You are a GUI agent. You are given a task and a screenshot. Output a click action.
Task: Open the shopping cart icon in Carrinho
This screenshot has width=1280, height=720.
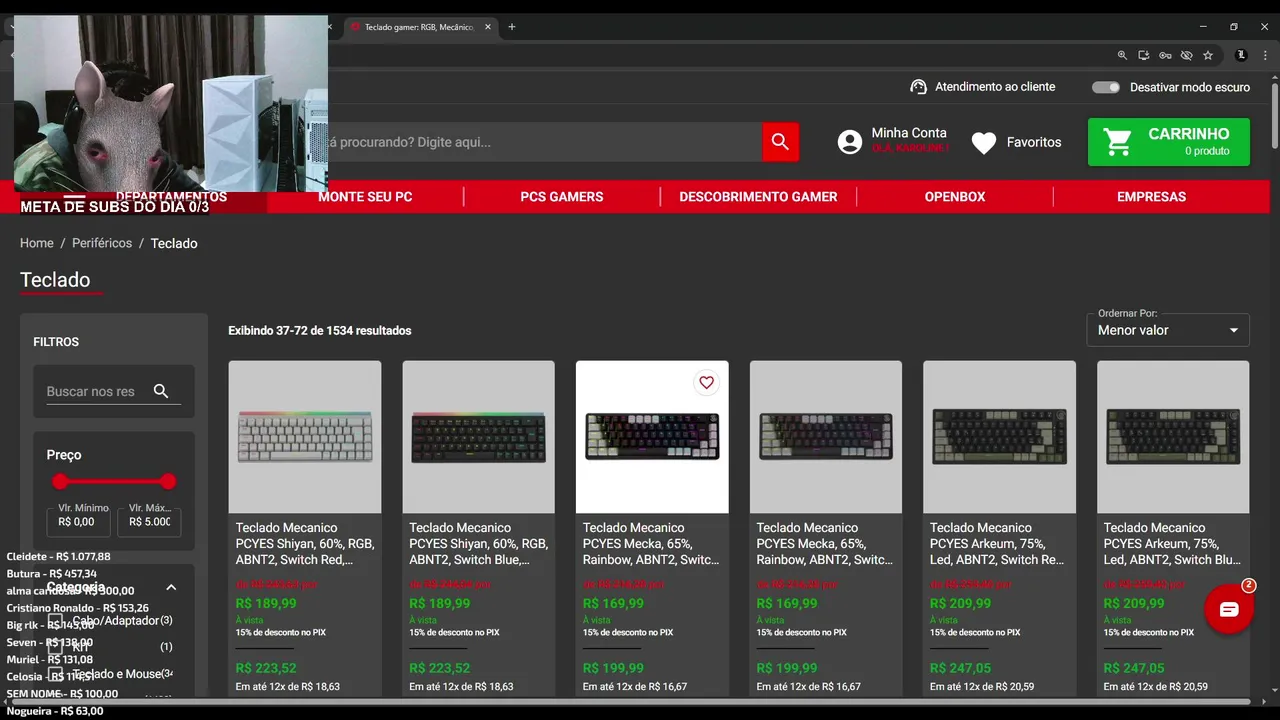click(x=1117, y=142)
